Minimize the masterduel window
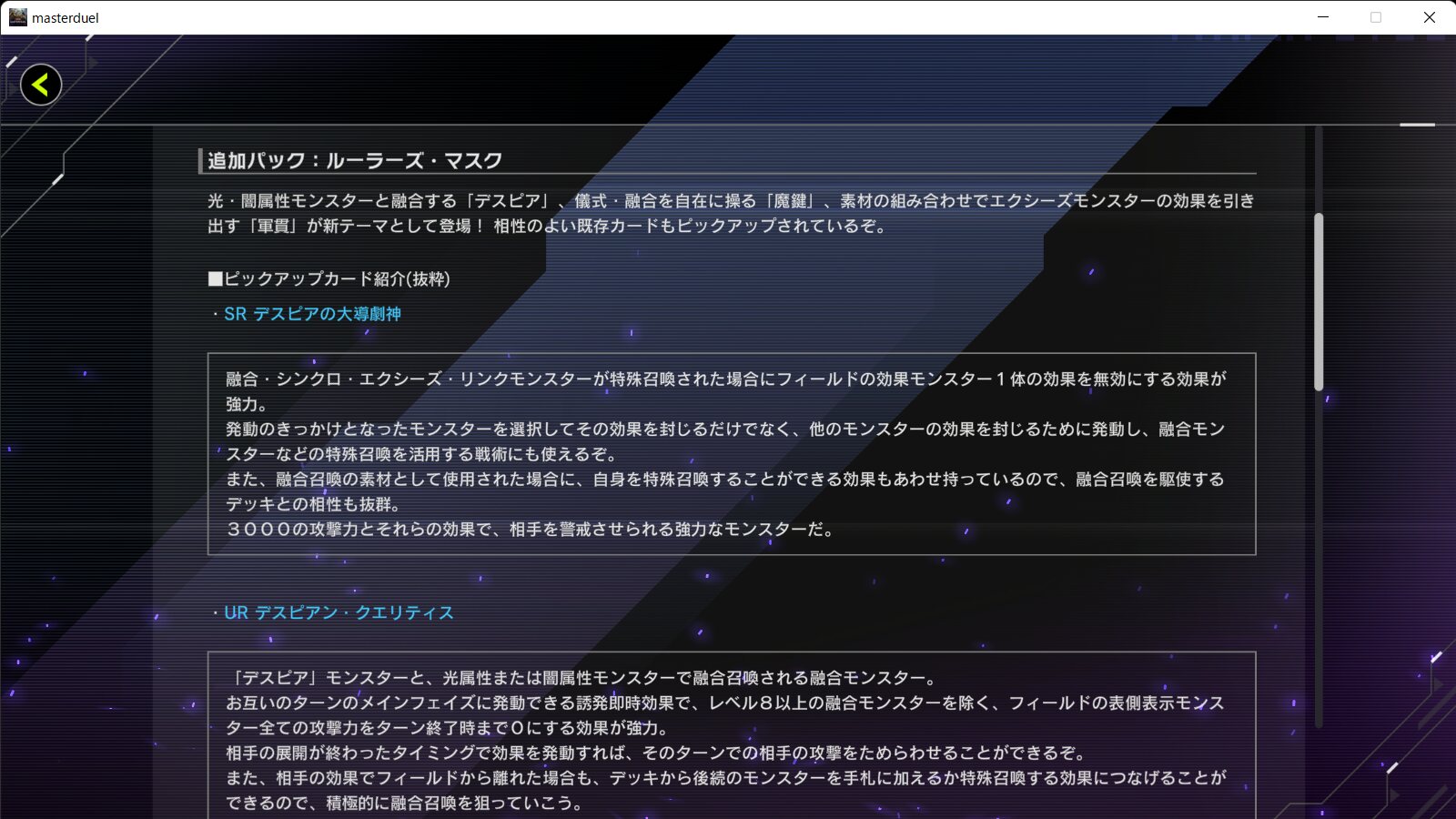This screenshot has width=1456, height=819. [1323, 17]
